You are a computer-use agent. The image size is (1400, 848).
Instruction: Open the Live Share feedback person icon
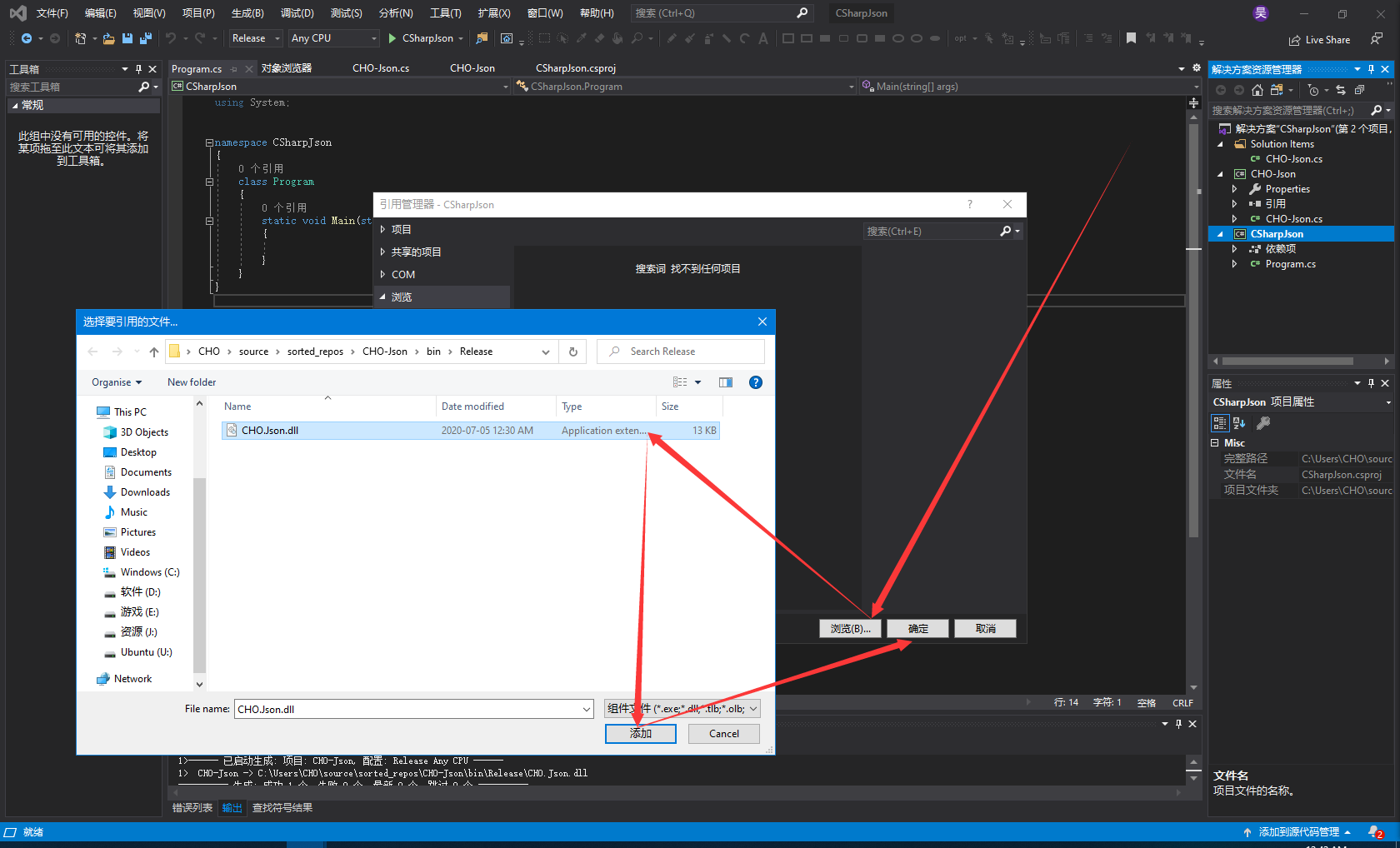tap(1376, 39)
